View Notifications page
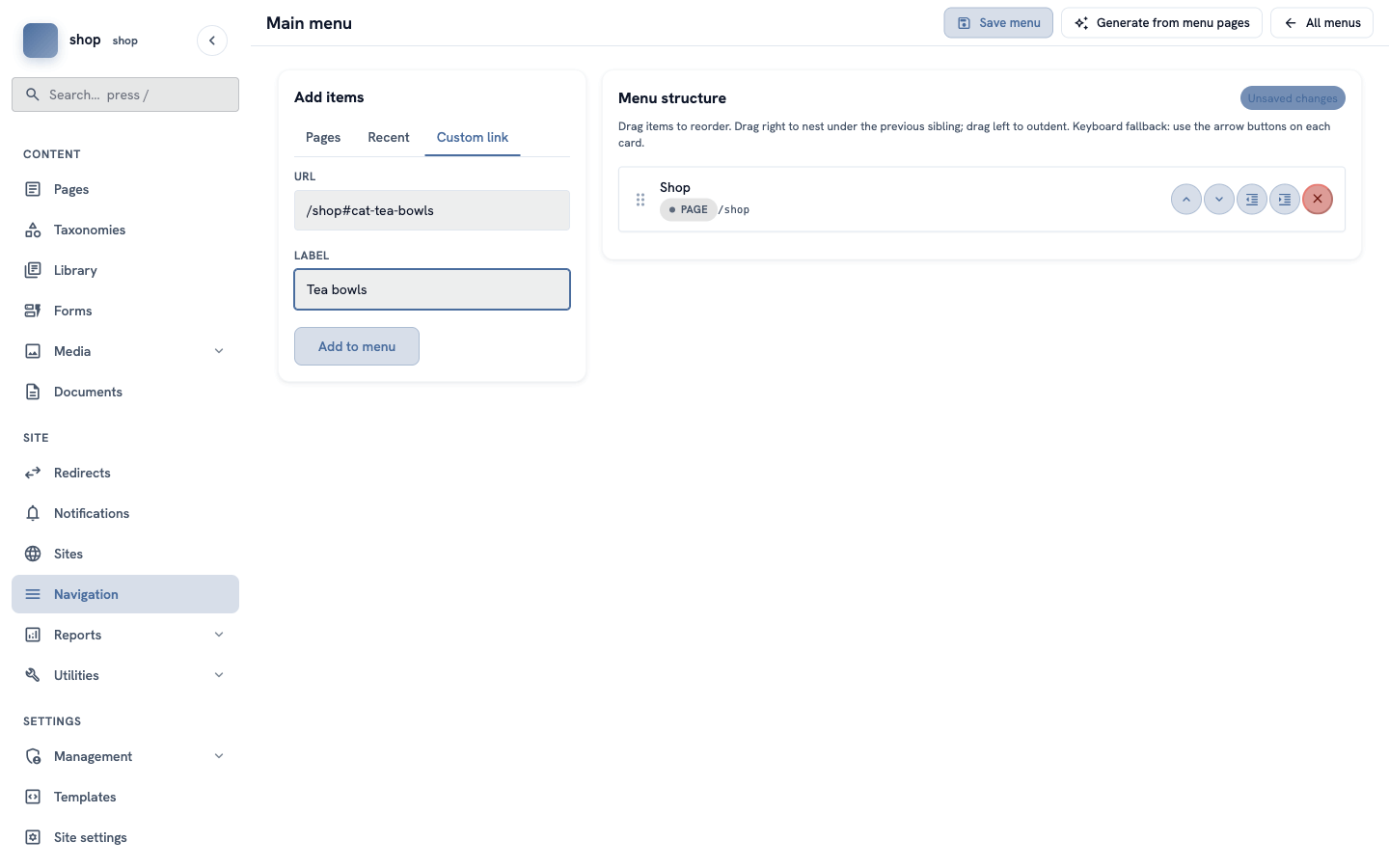The image size is (1389, 868). tap(125, 513)
